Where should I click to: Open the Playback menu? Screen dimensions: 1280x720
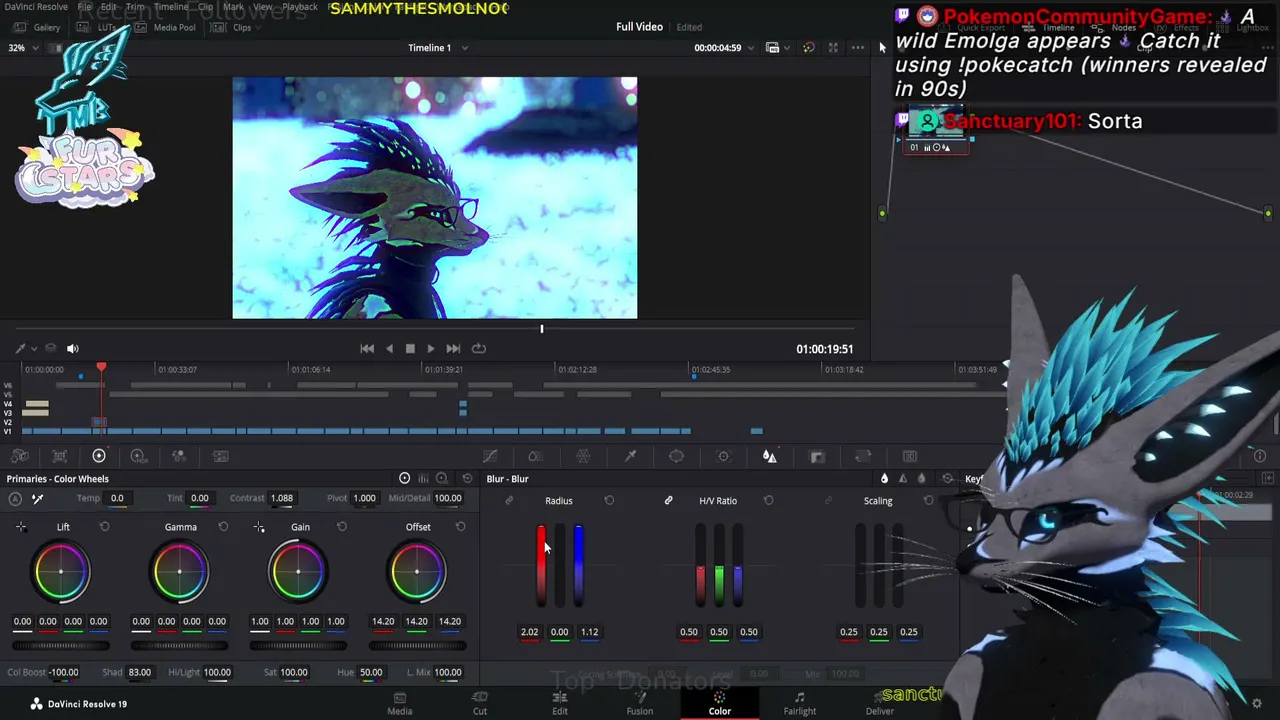(299, 7)
